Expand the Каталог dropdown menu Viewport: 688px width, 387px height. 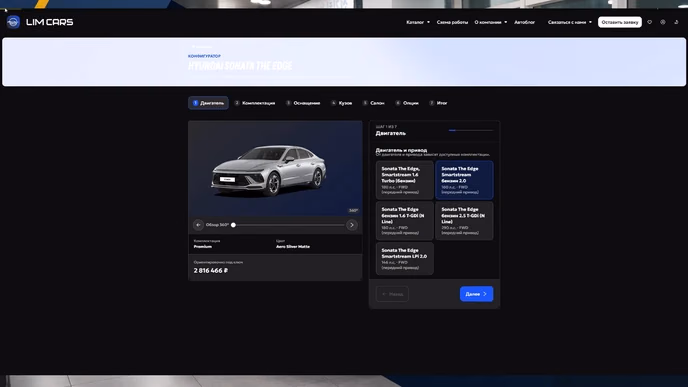pyautogui.click(x=418, y=22)
